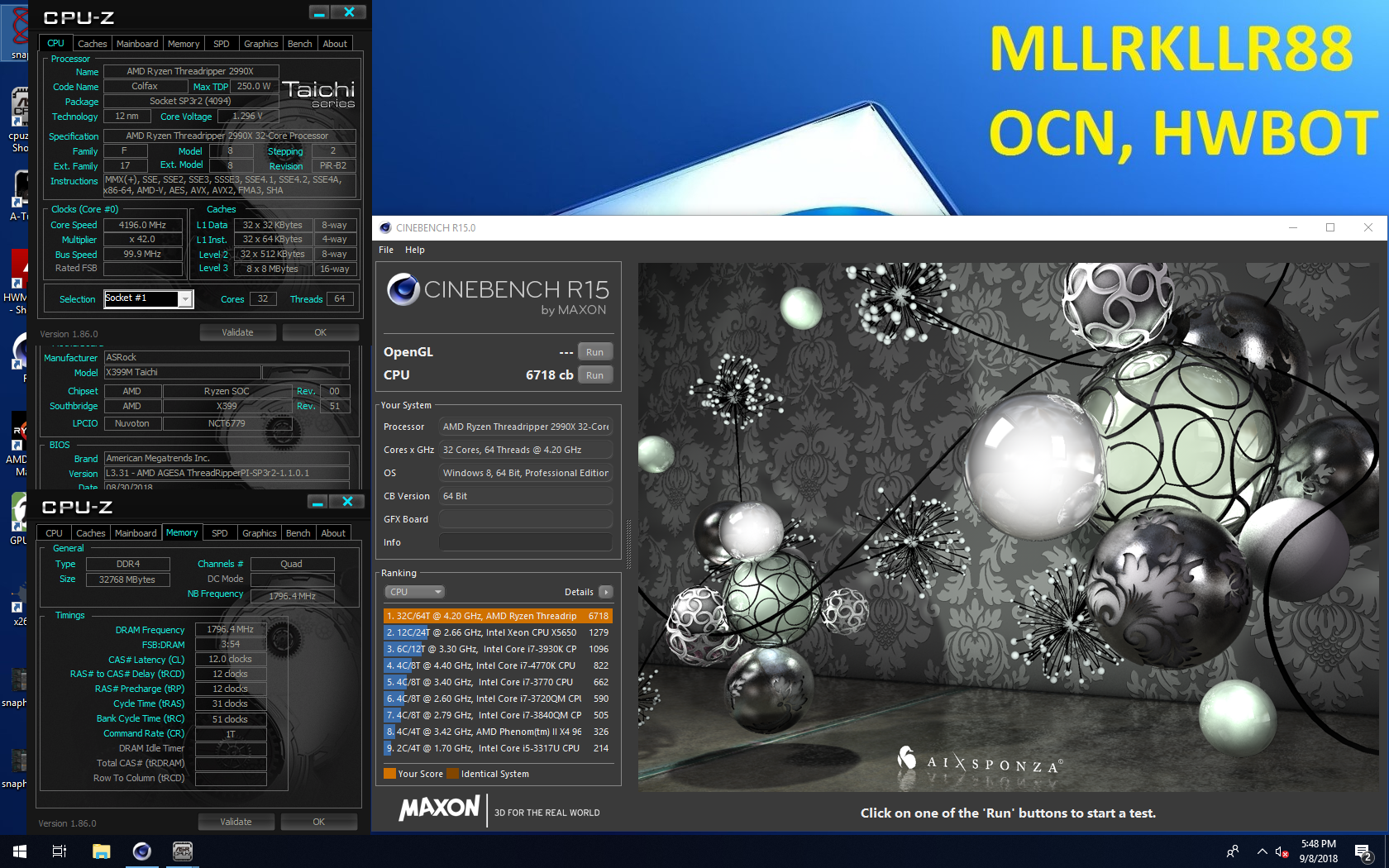This screenshot has width=1389, height=868.
Task: Select CPU tab in the lower CPU-Z window
Action: tap(54, 533)
